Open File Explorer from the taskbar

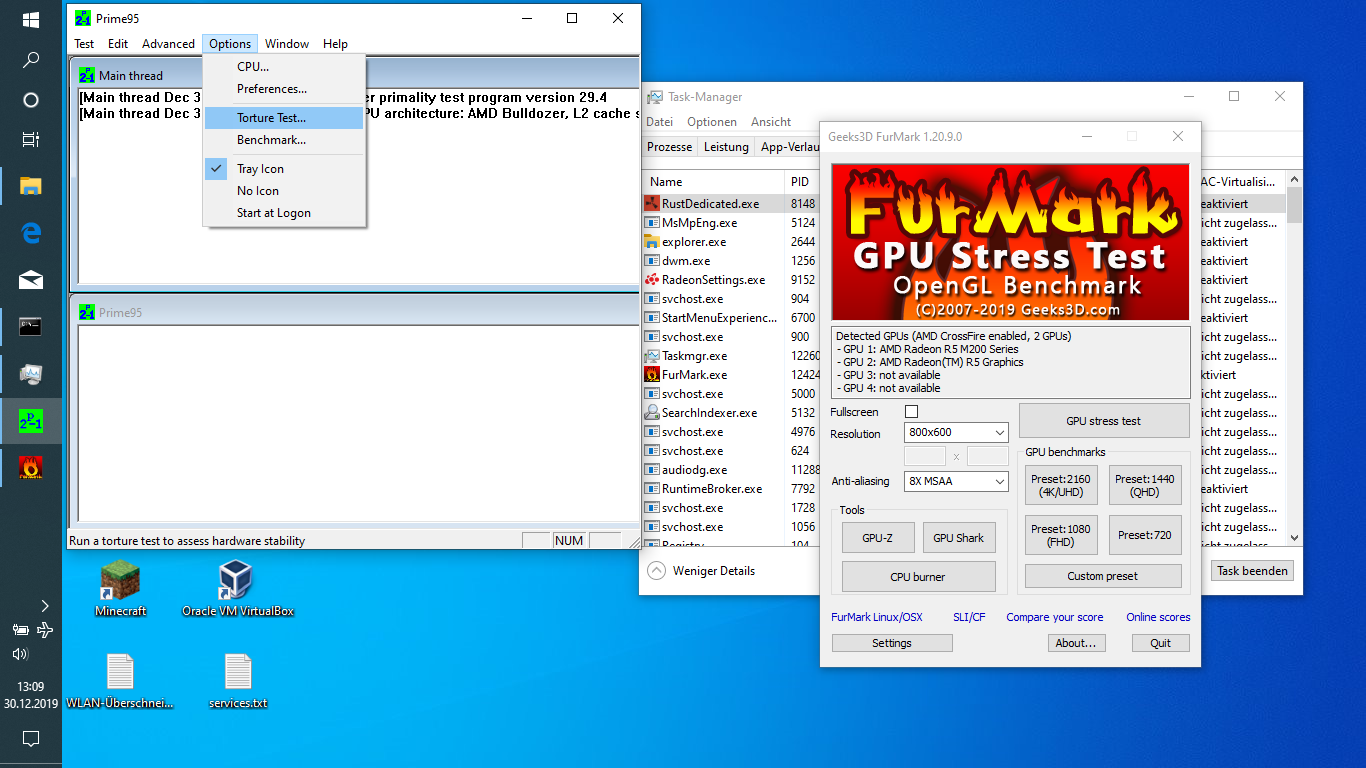pos(30,186)
